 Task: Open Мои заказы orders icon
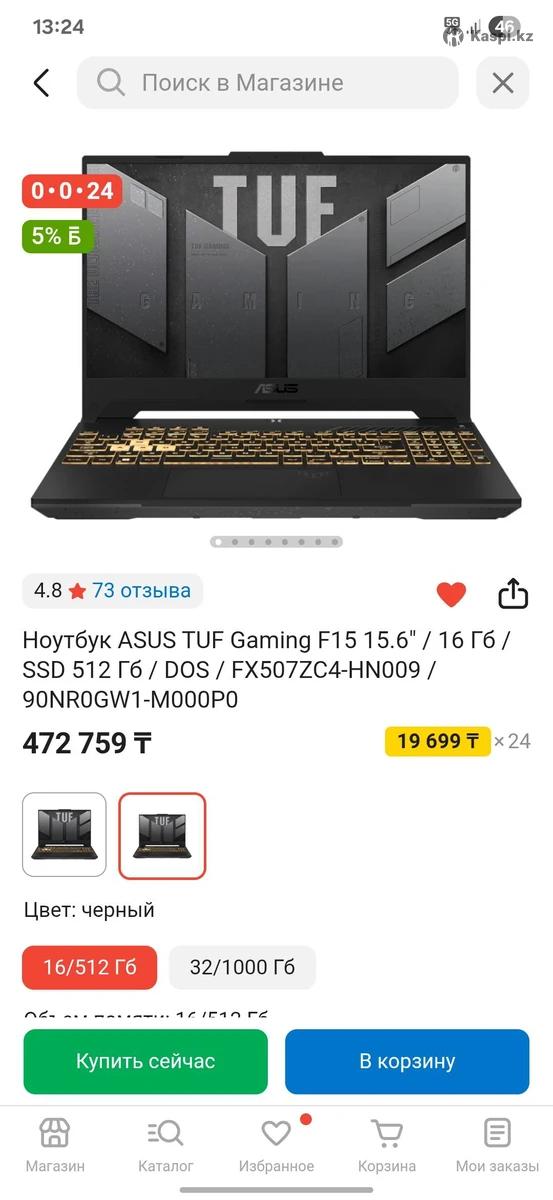click(x=497, y=1133)
